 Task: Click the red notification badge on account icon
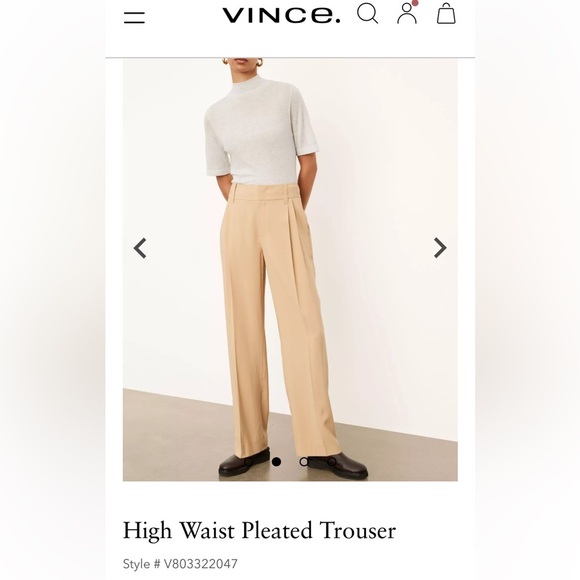click(x=415, y=3)
